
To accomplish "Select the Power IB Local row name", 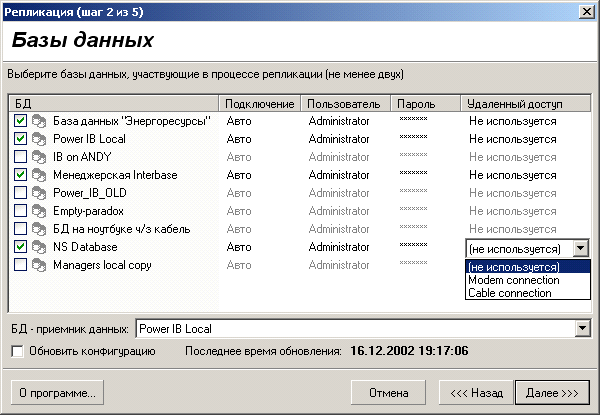I will pos(89,139).
